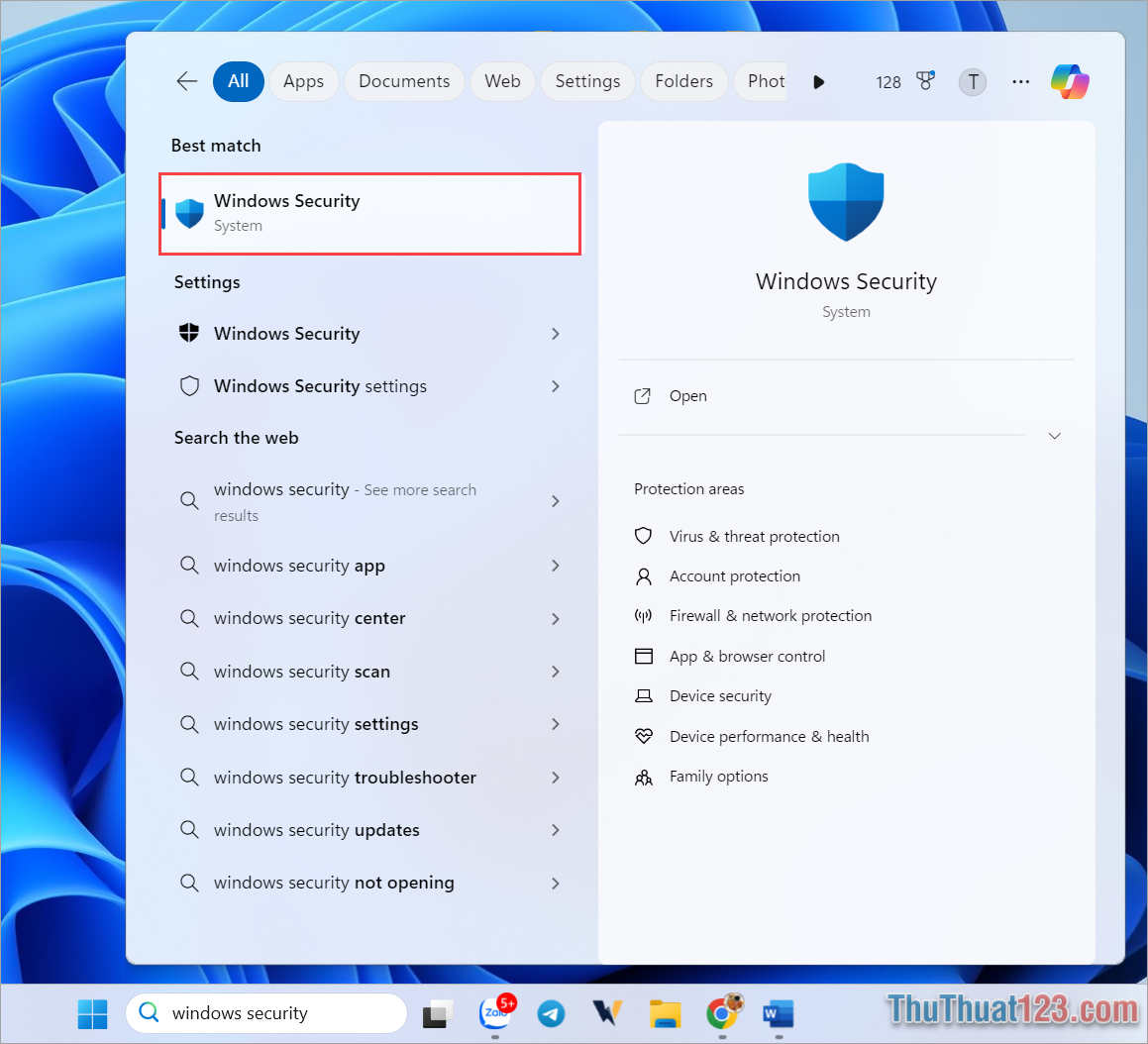Open the Windows Start button on the taskbar

92,1014
